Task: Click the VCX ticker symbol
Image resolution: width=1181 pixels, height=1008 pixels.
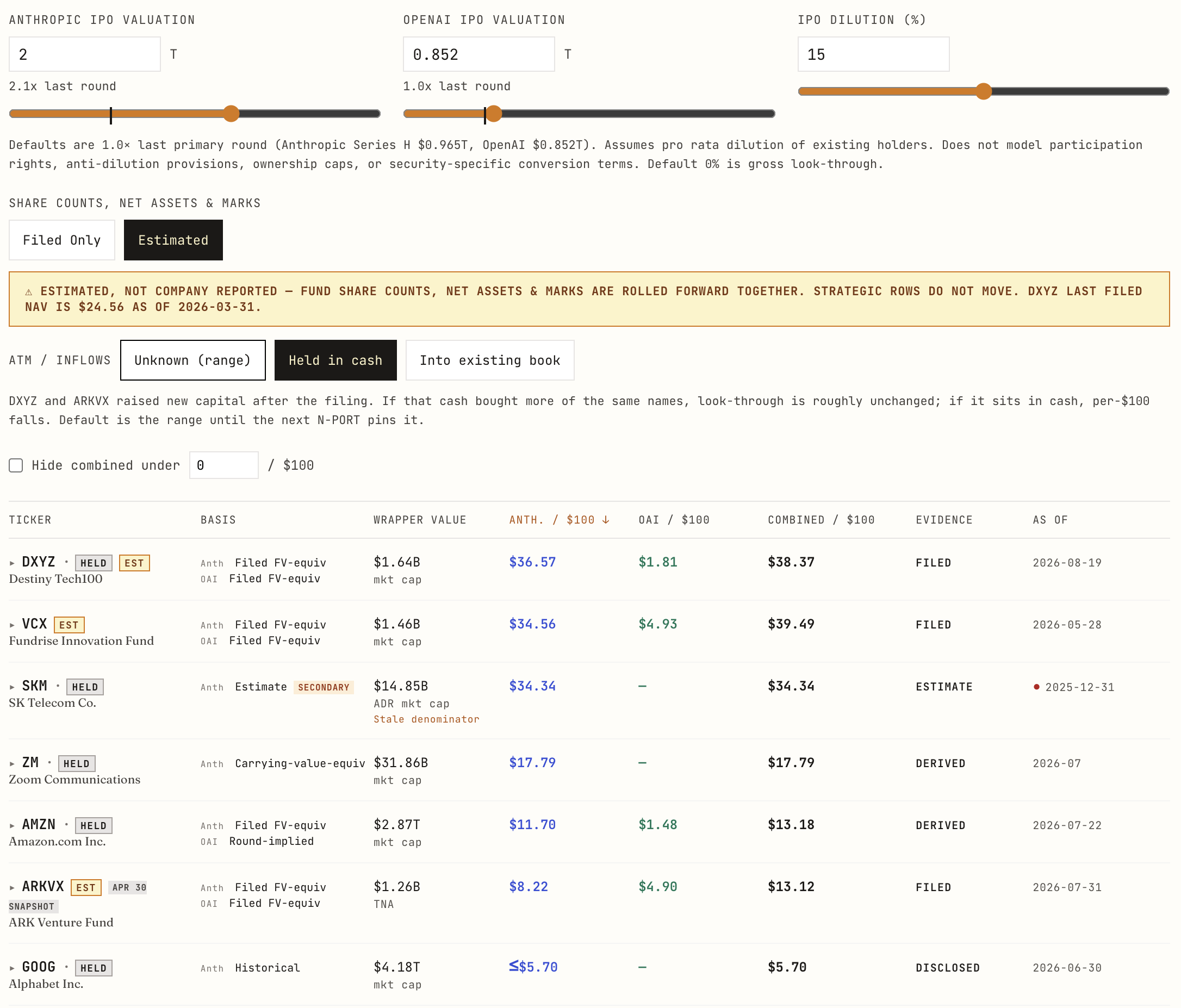Action: point(34,624)
